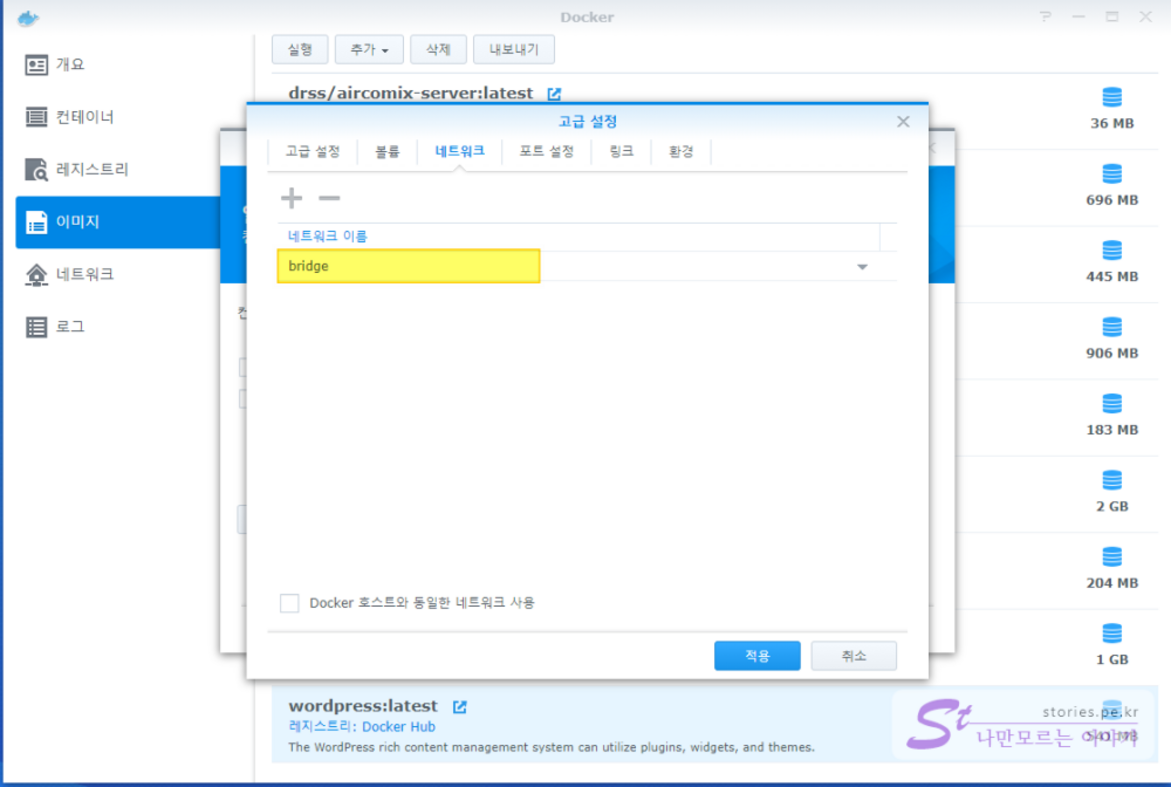Expand the bridge network name dropdown arrow

coord(862,267)
